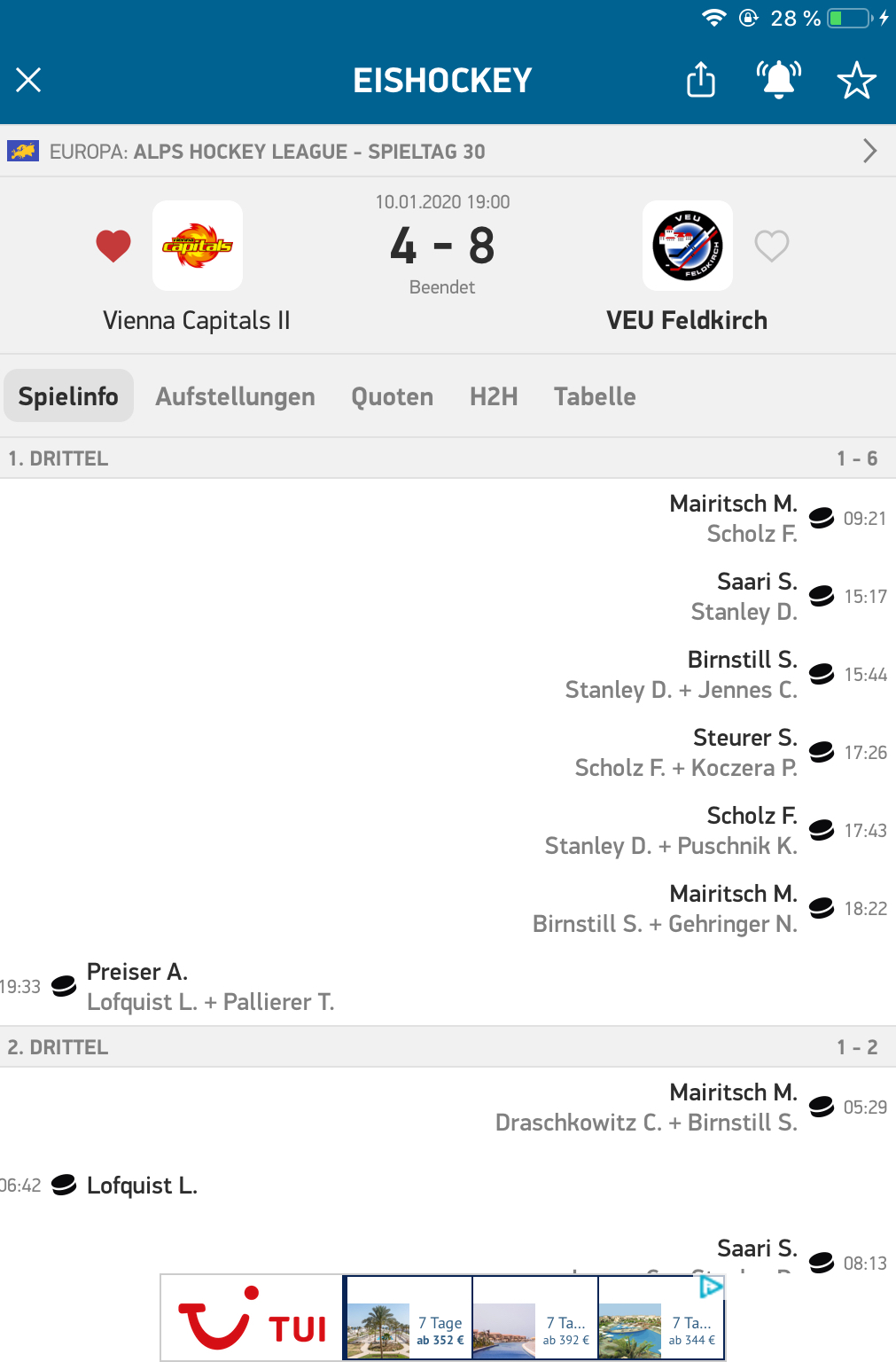
Task: Favorite VEU Feldkirch with heart outline
Action: coord(772,246)
